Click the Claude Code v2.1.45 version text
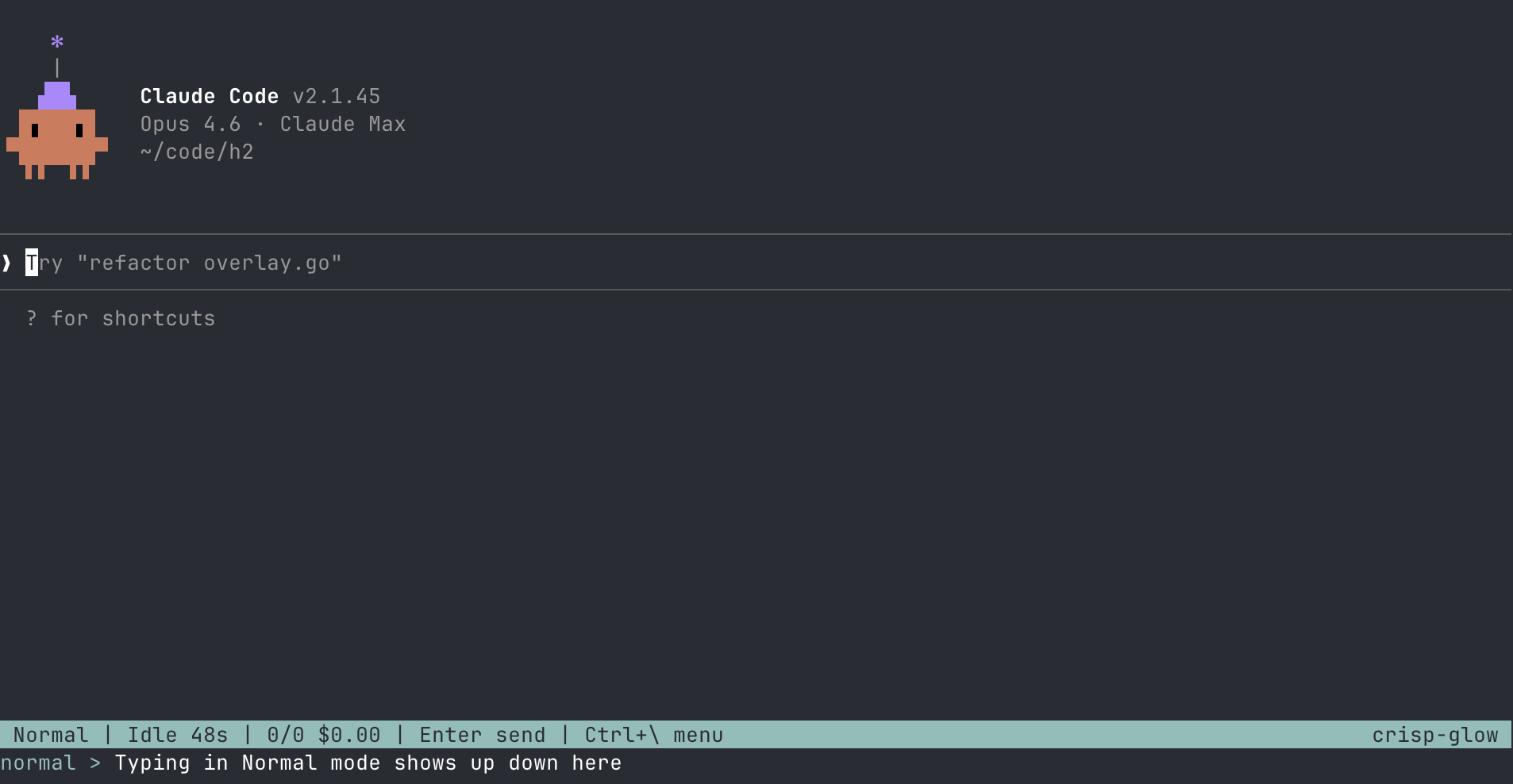Image resolution: width=1513 pixels, height=784 pixels. (260, 96)
